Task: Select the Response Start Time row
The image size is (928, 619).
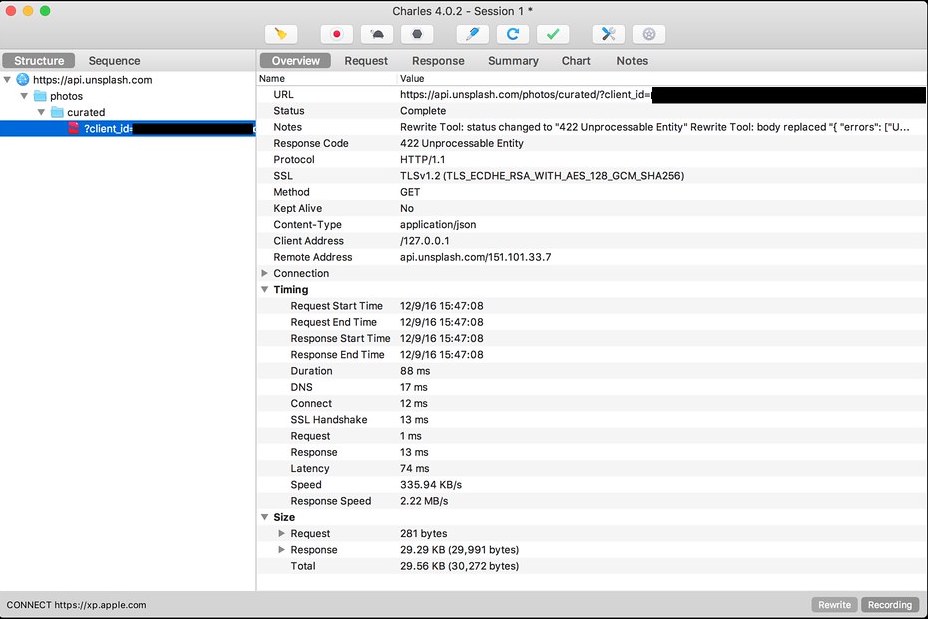Action: click(592, 338)
